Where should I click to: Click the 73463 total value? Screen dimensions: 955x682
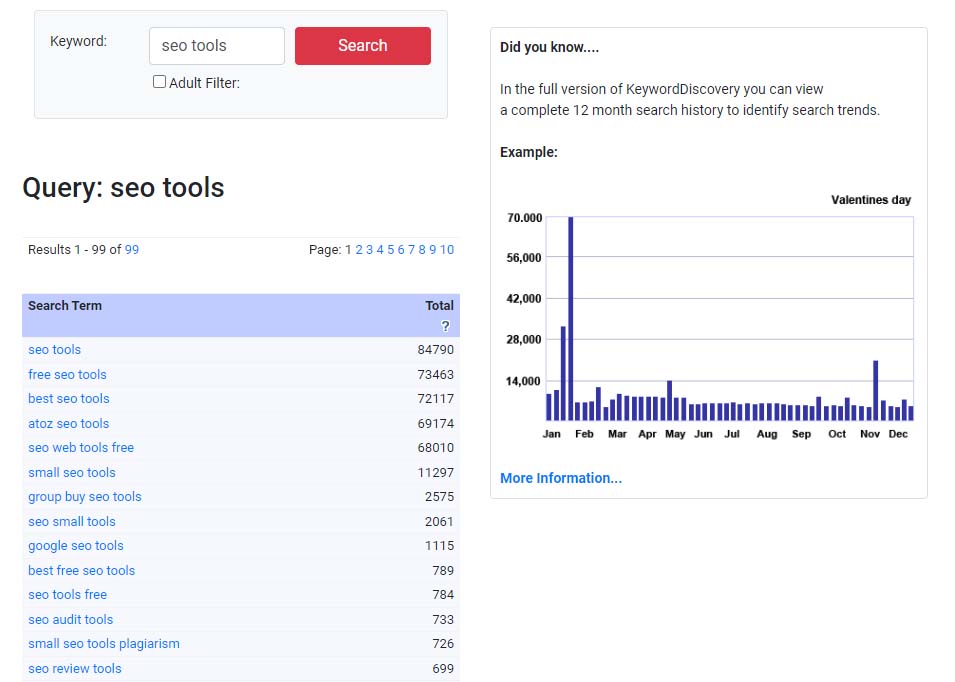(x=435, y=374)
